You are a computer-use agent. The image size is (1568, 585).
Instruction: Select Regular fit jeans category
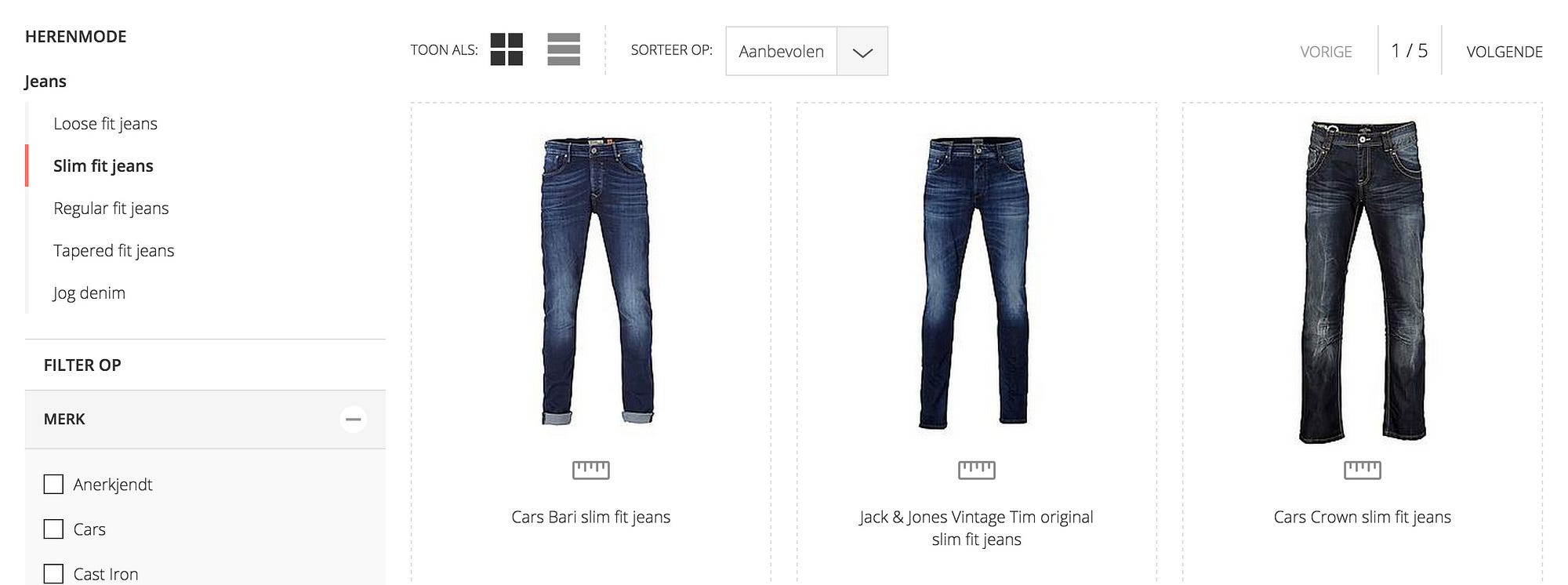111,209
